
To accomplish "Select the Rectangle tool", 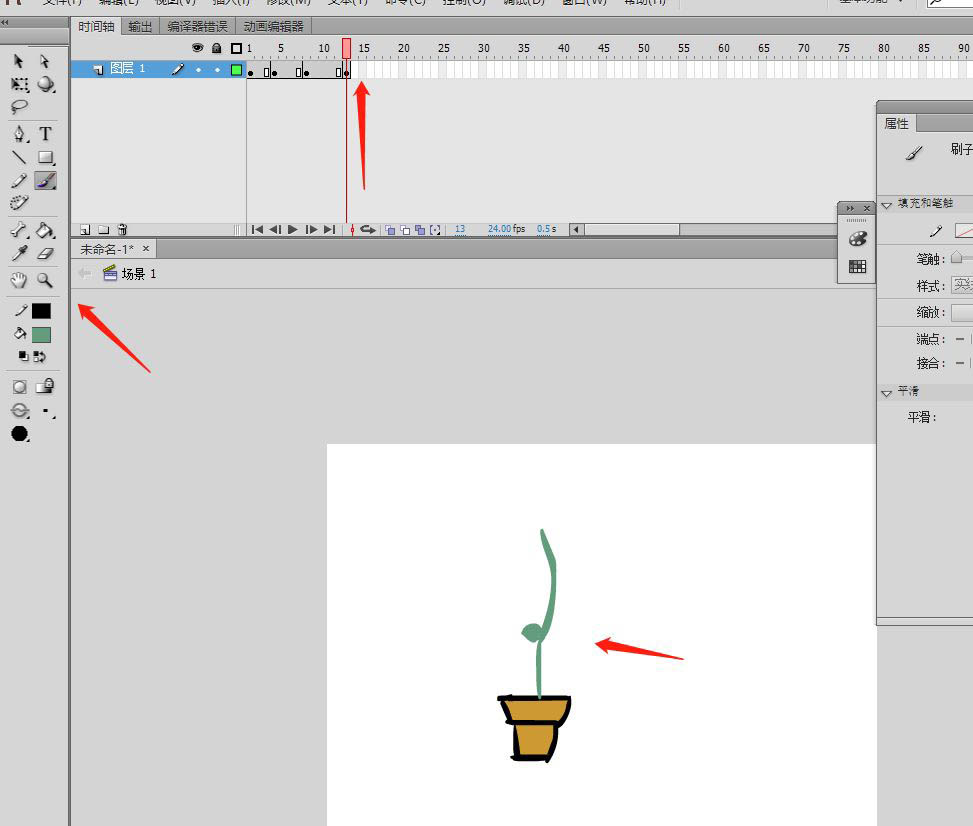I will (45, 157).
